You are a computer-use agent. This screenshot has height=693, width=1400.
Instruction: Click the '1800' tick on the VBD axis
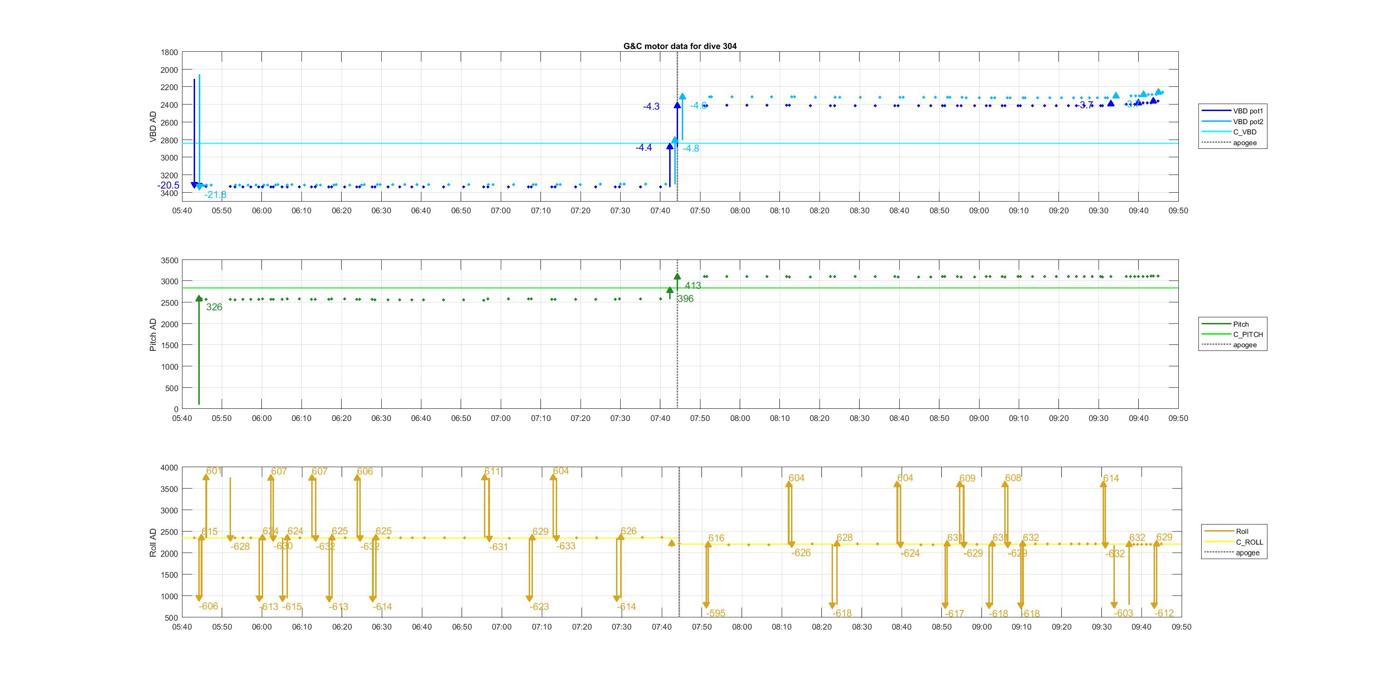168,53
